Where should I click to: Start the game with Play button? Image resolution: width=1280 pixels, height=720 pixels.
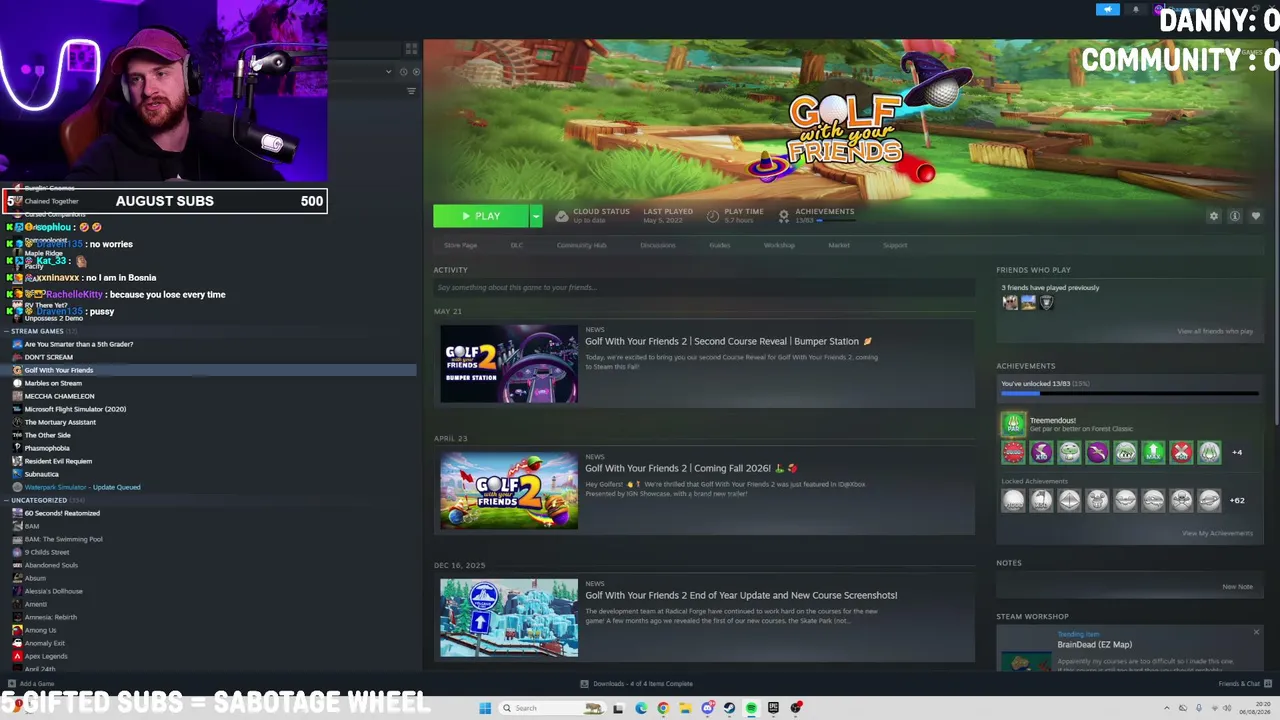coord(481,216)
